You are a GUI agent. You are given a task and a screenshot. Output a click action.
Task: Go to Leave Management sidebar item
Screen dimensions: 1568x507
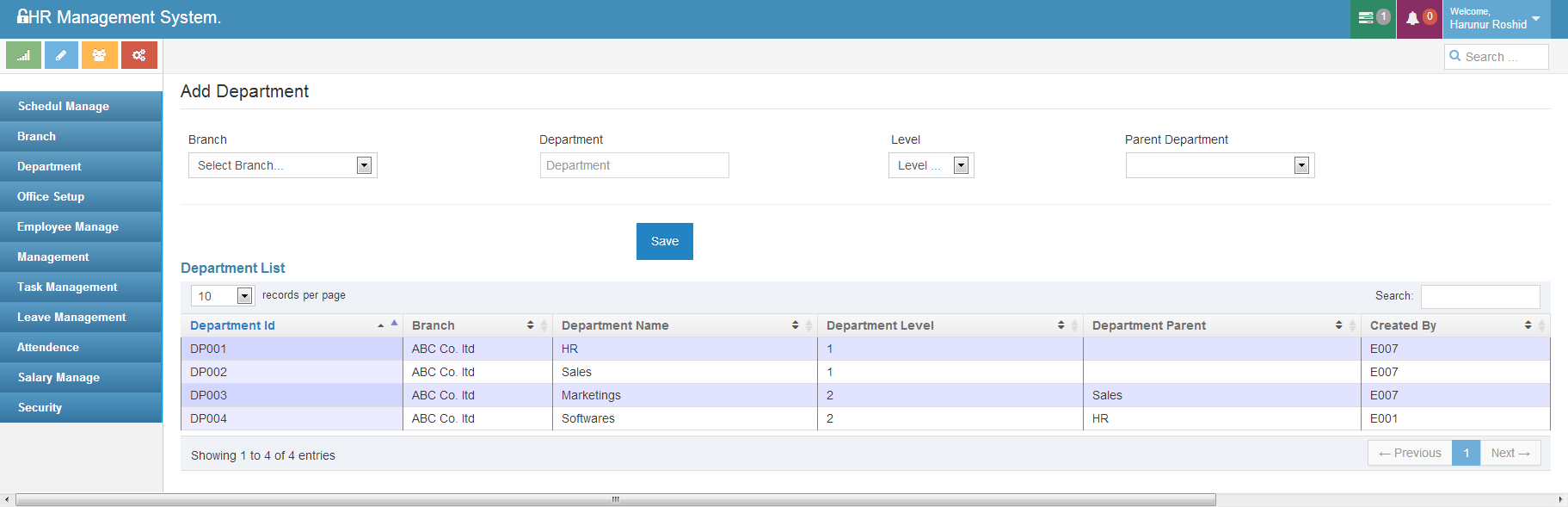pyautogui.click(x=71, y=318)
